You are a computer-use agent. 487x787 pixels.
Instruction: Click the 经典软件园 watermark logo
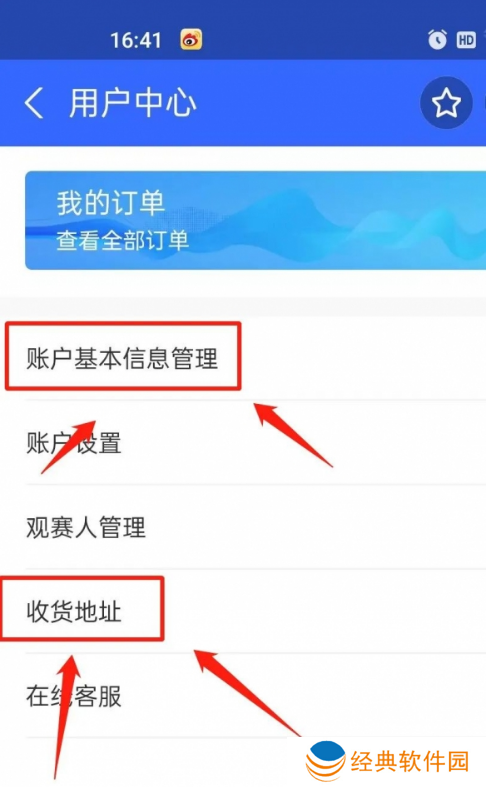coord(325,761)
